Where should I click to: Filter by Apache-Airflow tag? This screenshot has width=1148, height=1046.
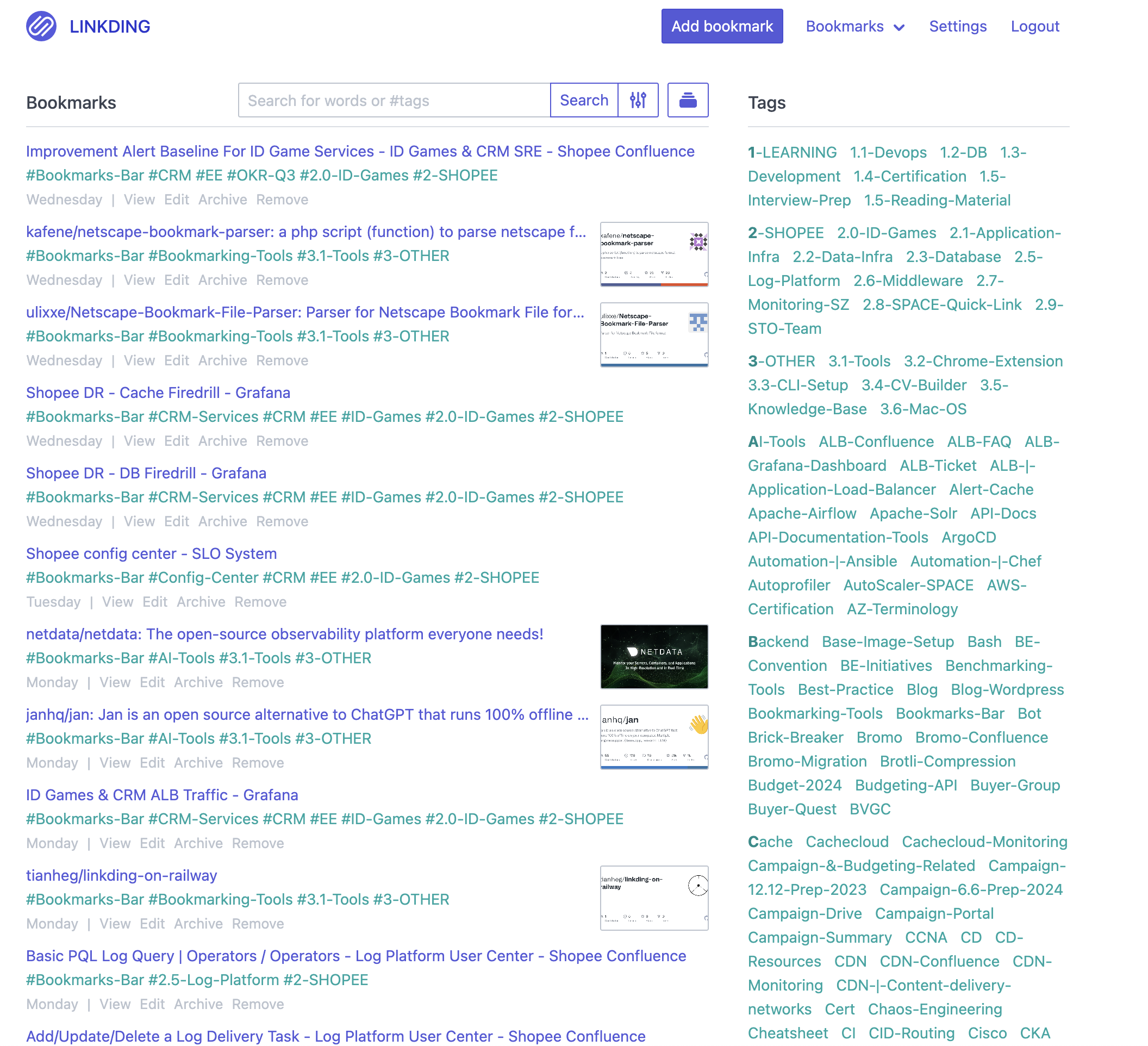click(x=802, y=514)
